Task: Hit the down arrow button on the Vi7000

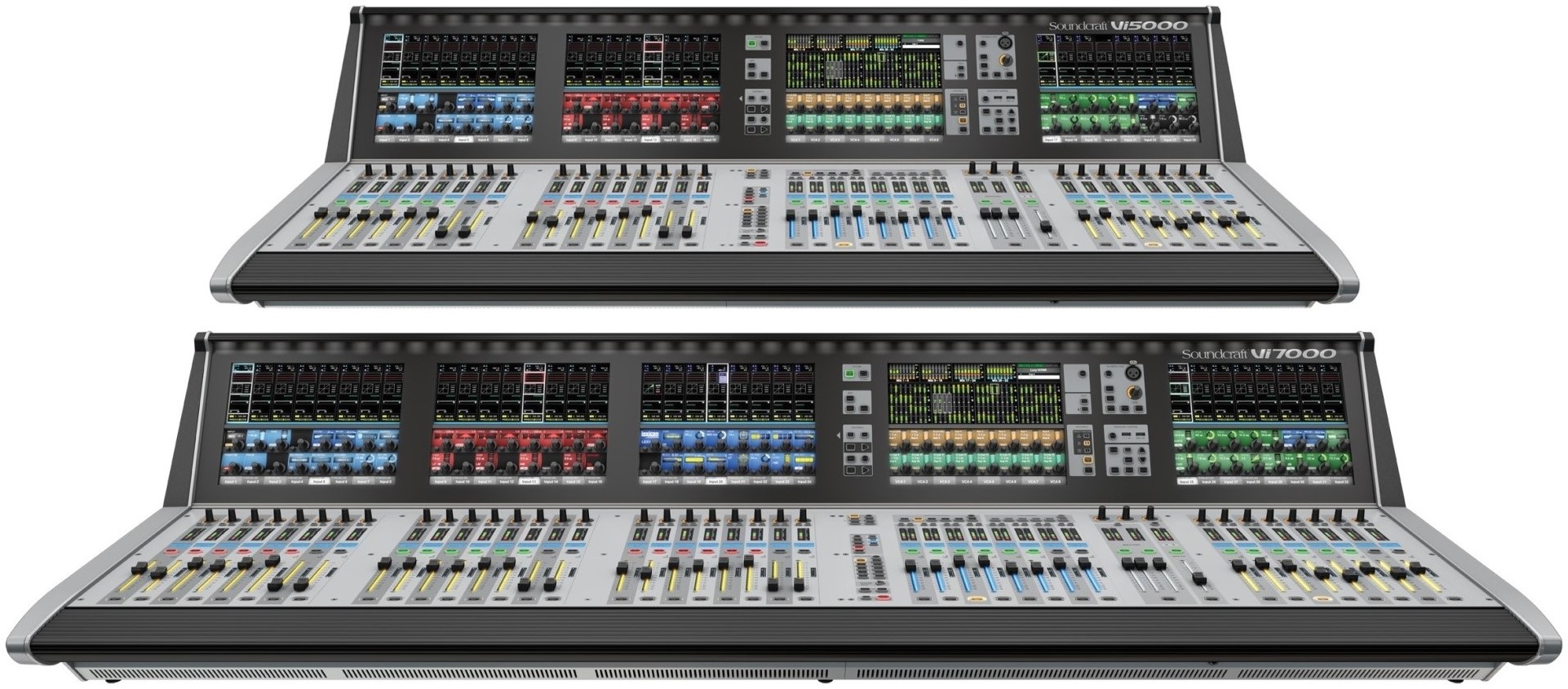Action: click(x=1142, y=460)
